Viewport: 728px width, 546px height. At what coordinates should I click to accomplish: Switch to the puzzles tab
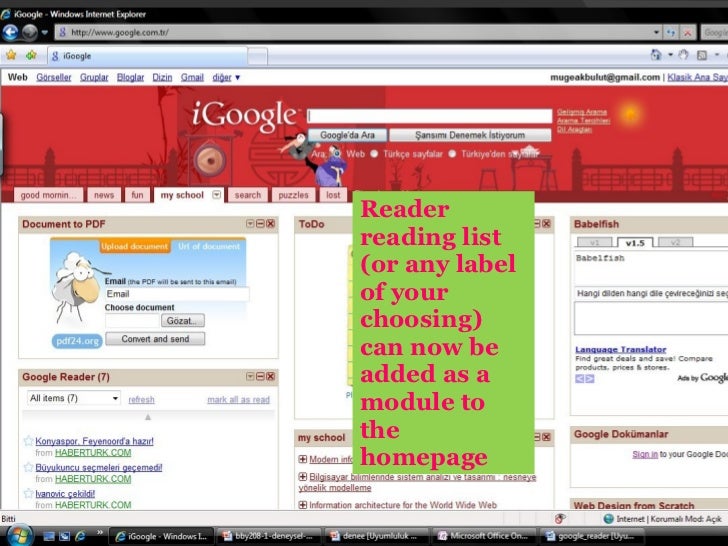(x=293, y=195)
